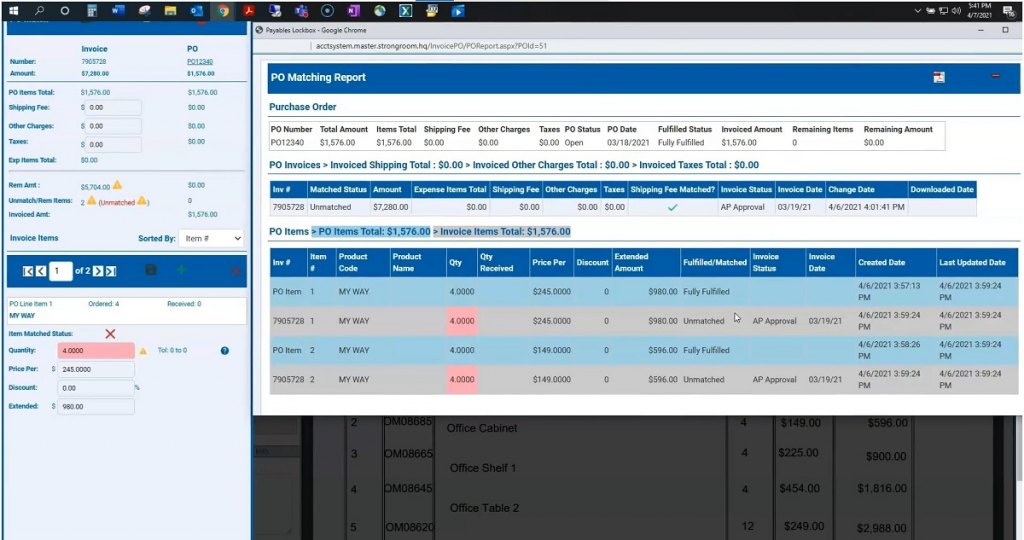The image size is (1024, 540).
Task: Click the Quantity warning triangle
Action: click(x=143, y=351)
